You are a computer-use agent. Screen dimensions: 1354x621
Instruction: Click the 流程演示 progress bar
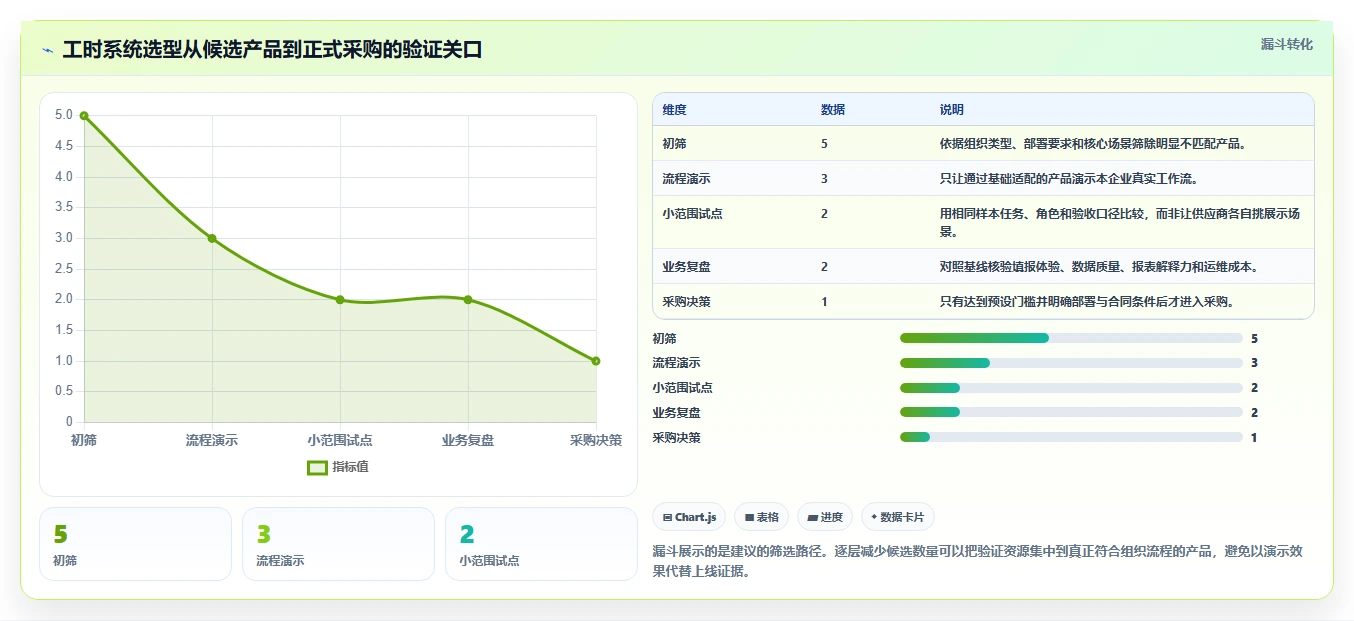tap(1071, 363)
